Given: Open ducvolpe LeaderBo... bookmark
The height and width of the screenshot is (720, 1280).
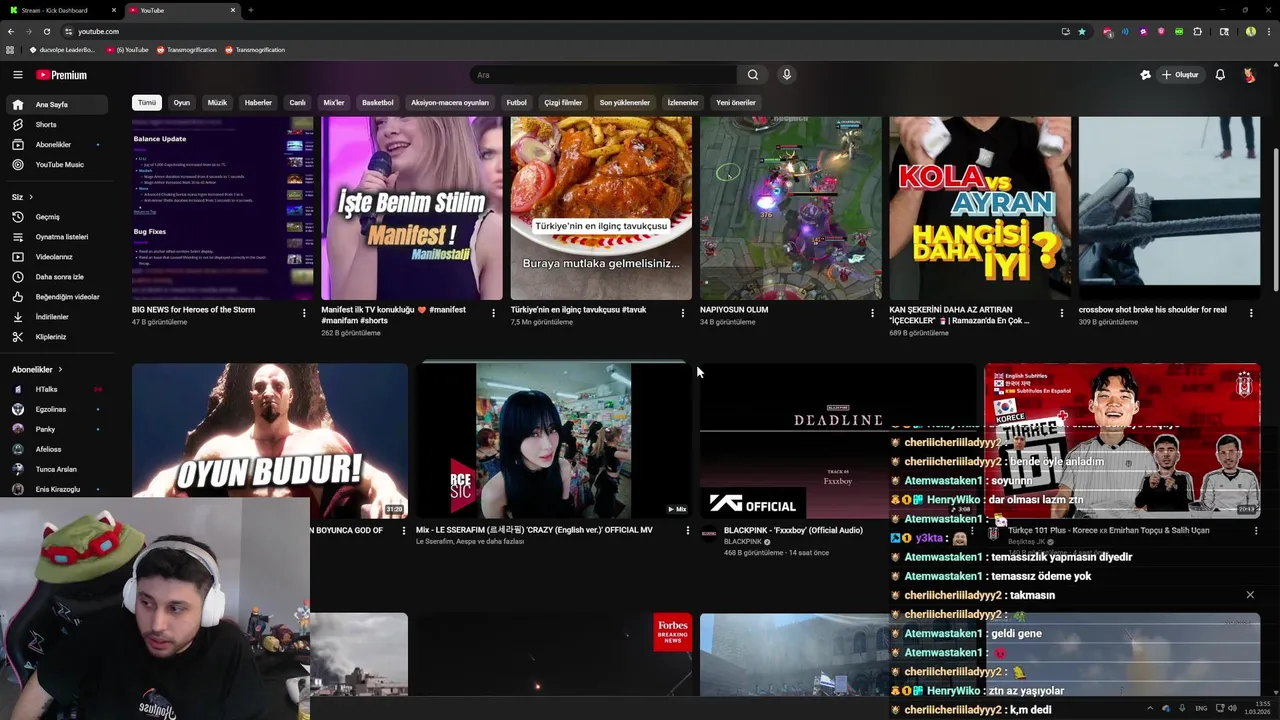Looking at the screenshot, I should pos(62,50).
